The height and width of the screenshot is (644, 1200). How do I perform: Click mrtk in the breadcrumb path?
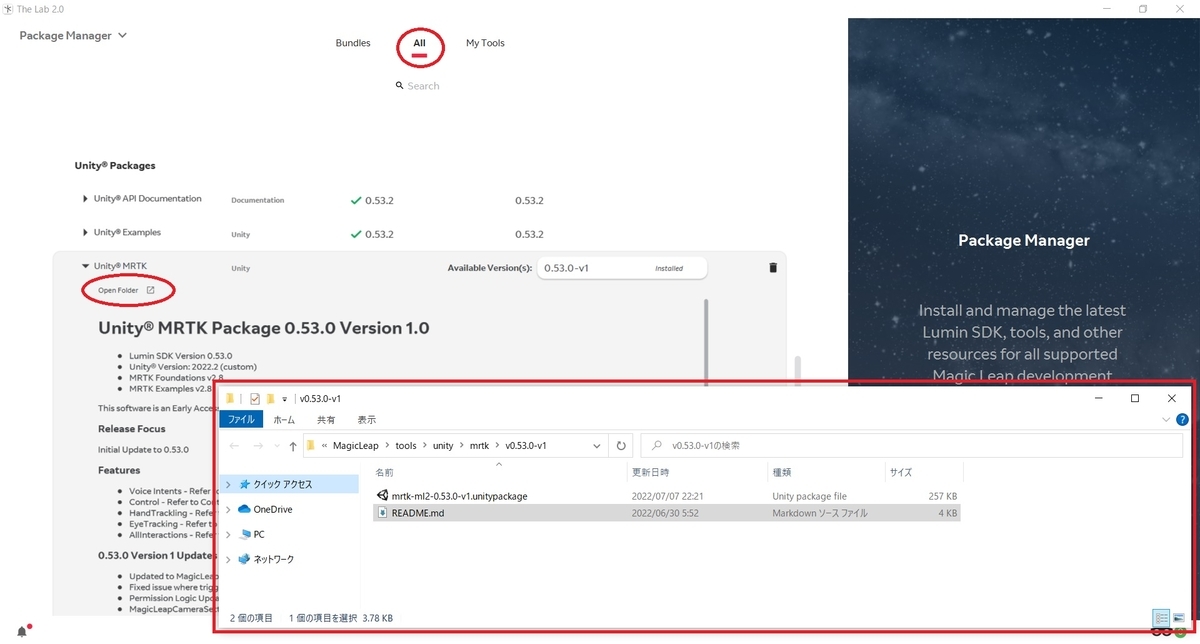pos(480,445)
